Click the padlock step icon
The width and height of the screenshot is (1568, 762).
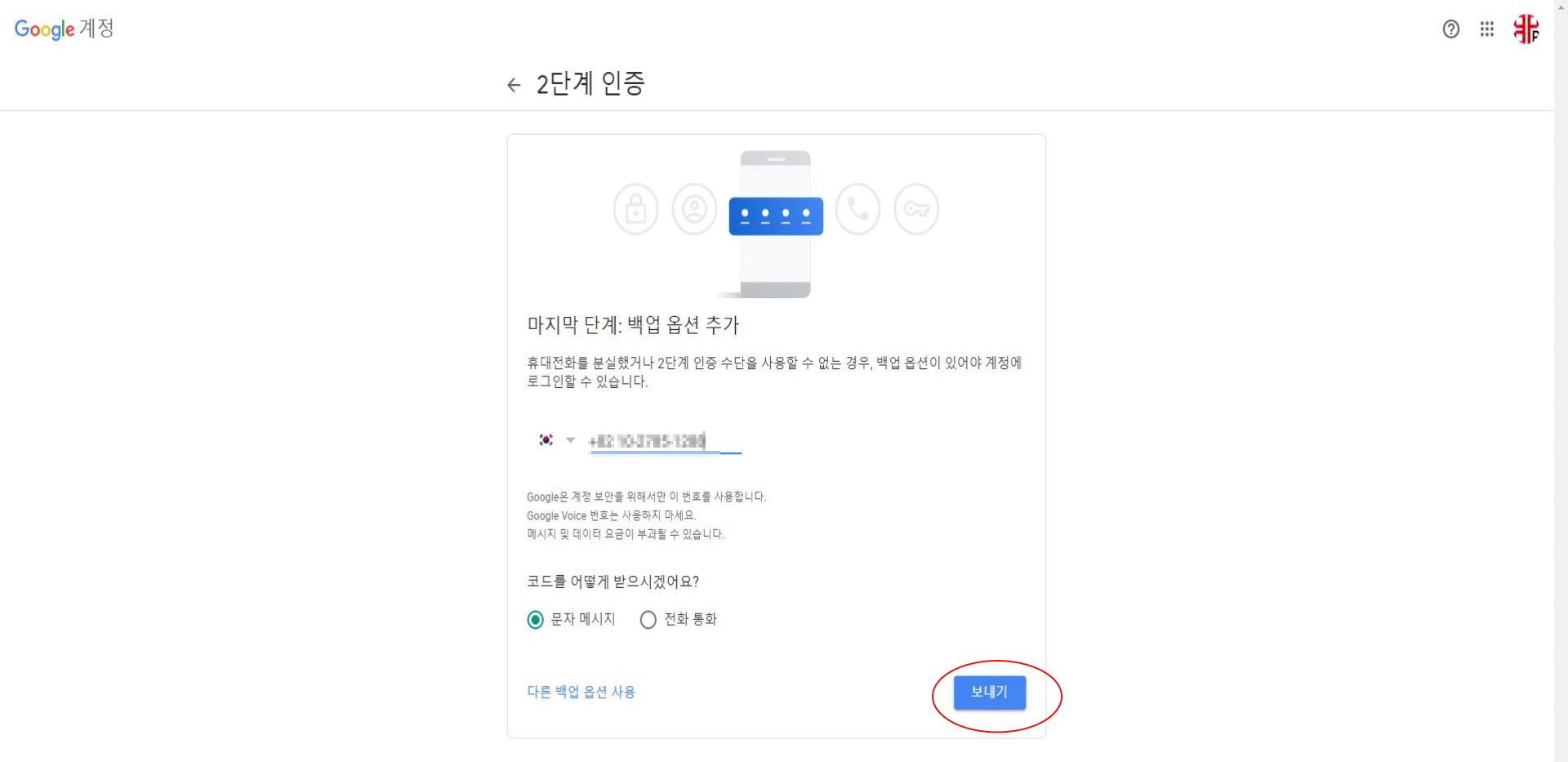[x=636, y=209]
